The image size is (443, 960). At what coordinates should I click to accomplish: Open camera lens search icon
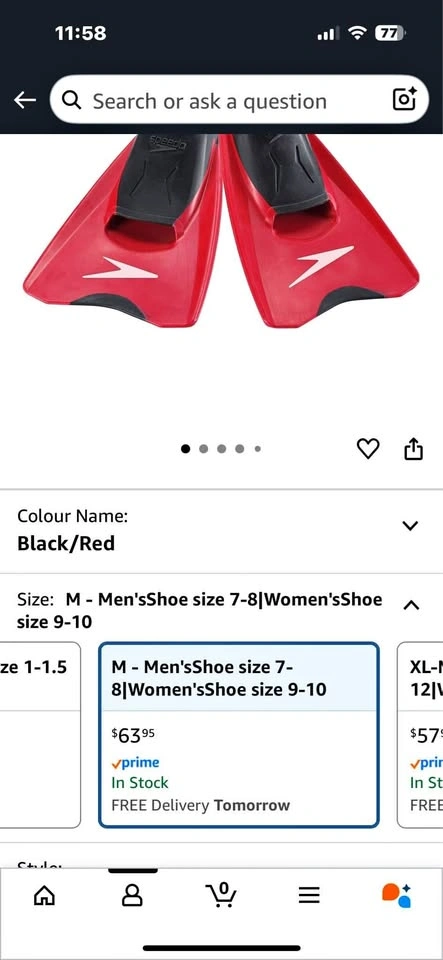(x=404, y=99)
